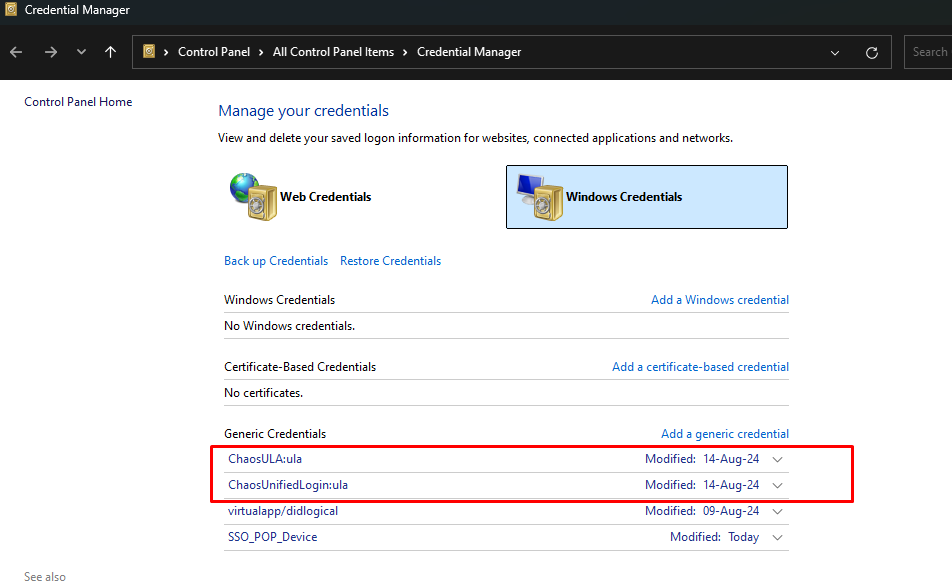
Task: Open the Recent locations dropdown arrow
Action: point(81,52)
